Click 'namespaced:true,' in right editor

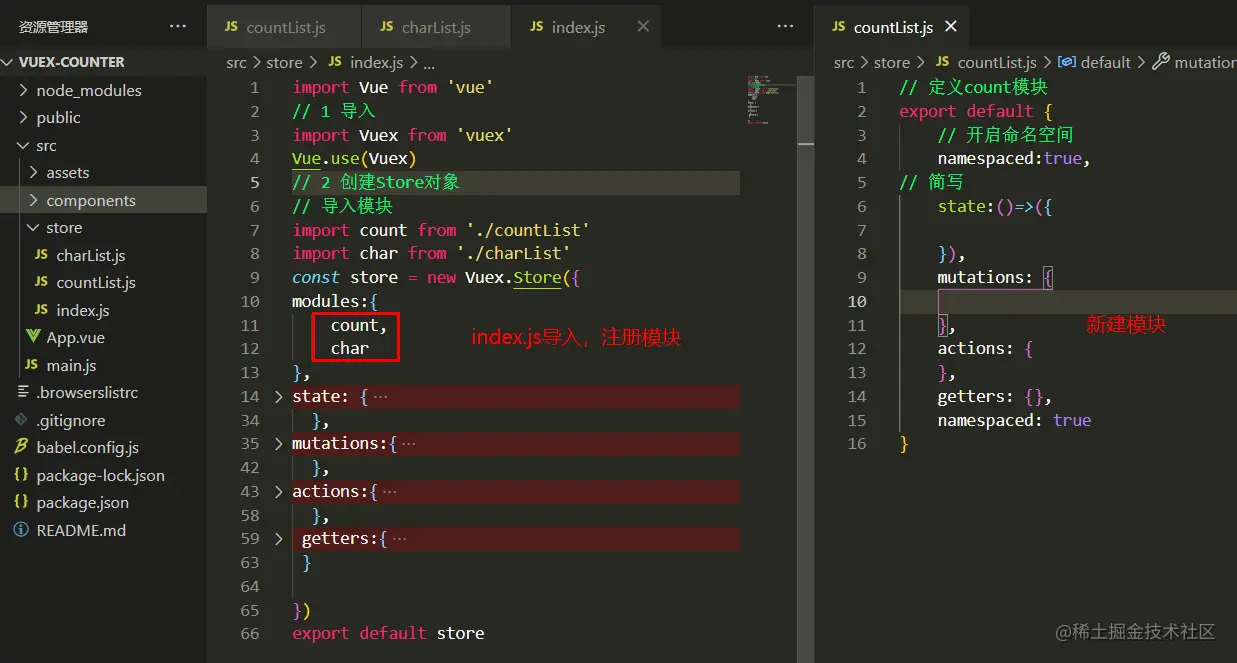click(x=1014, y=159)
